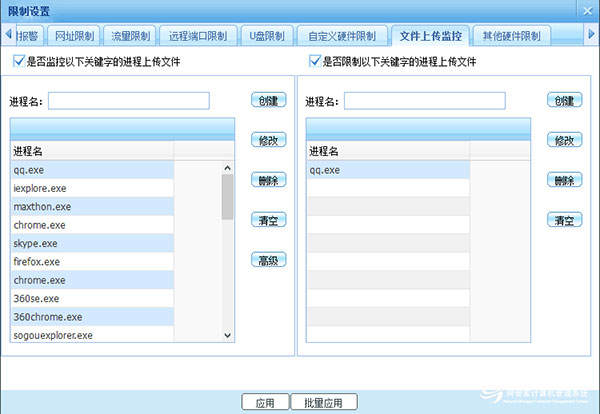Click 创建 button in the restriction panel
The image size is (600, 414).
coord(564,100)
